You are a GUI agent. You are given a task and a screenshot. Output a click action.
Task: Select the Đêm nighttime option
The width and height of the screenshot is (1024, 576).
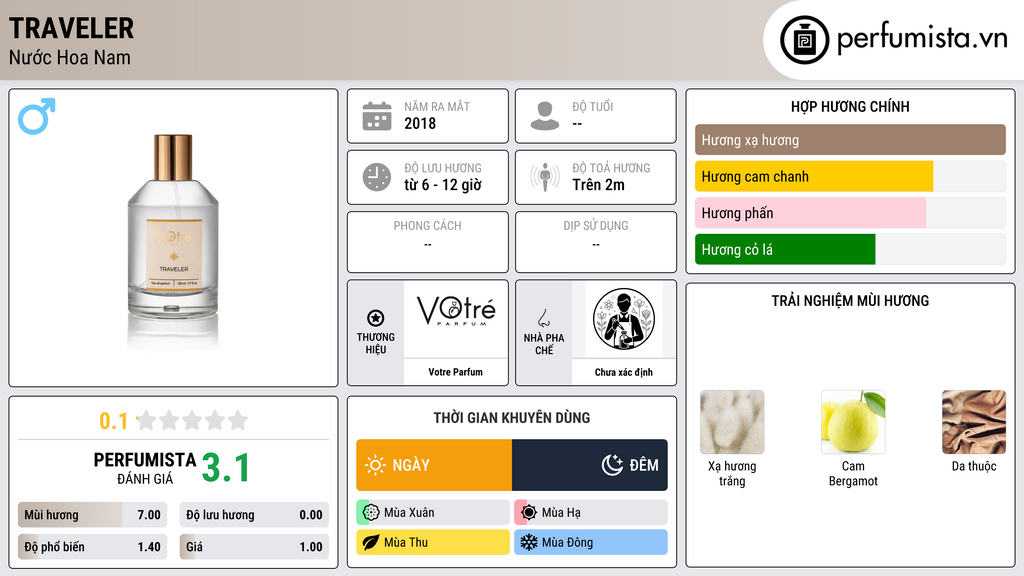tap(590, 465)
